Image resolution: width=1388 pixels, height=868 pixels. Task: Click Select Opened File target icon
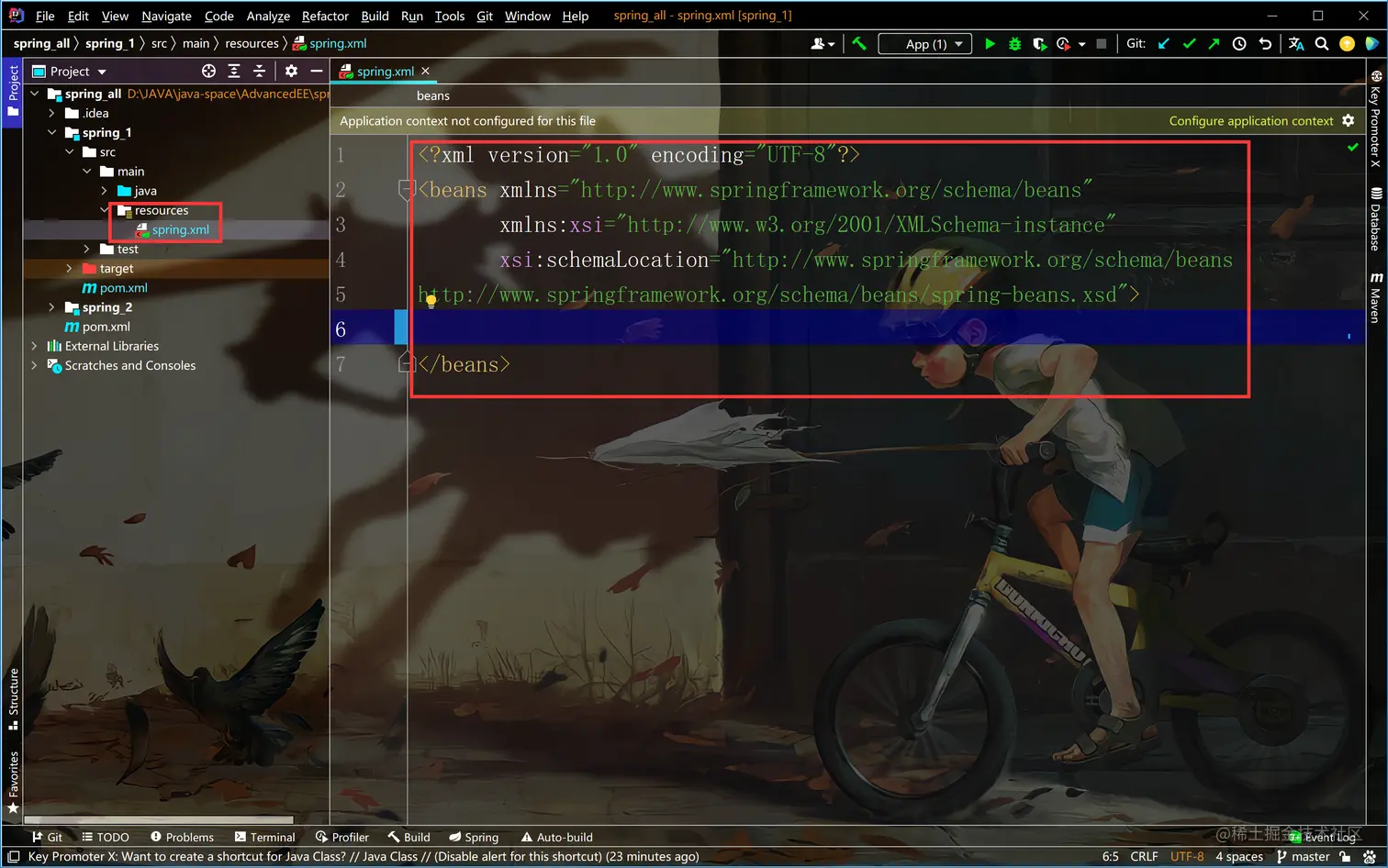(208, 71)
